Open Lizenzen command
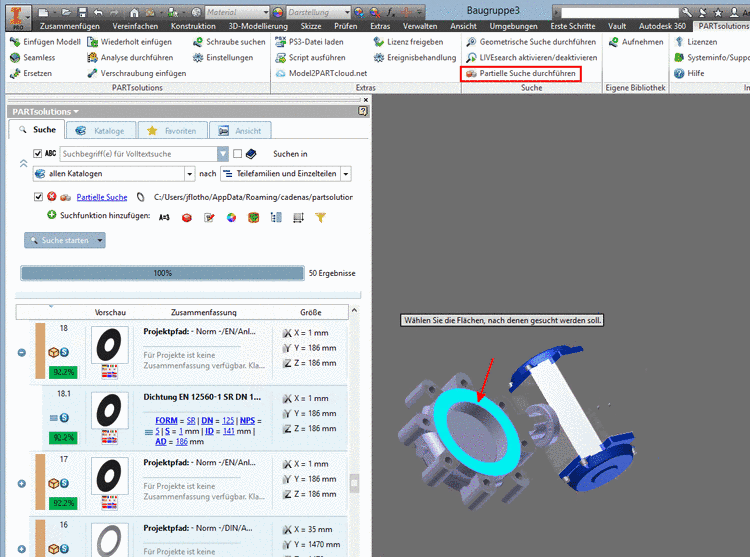This screenshot has width=750, height=557. point(695,42)
